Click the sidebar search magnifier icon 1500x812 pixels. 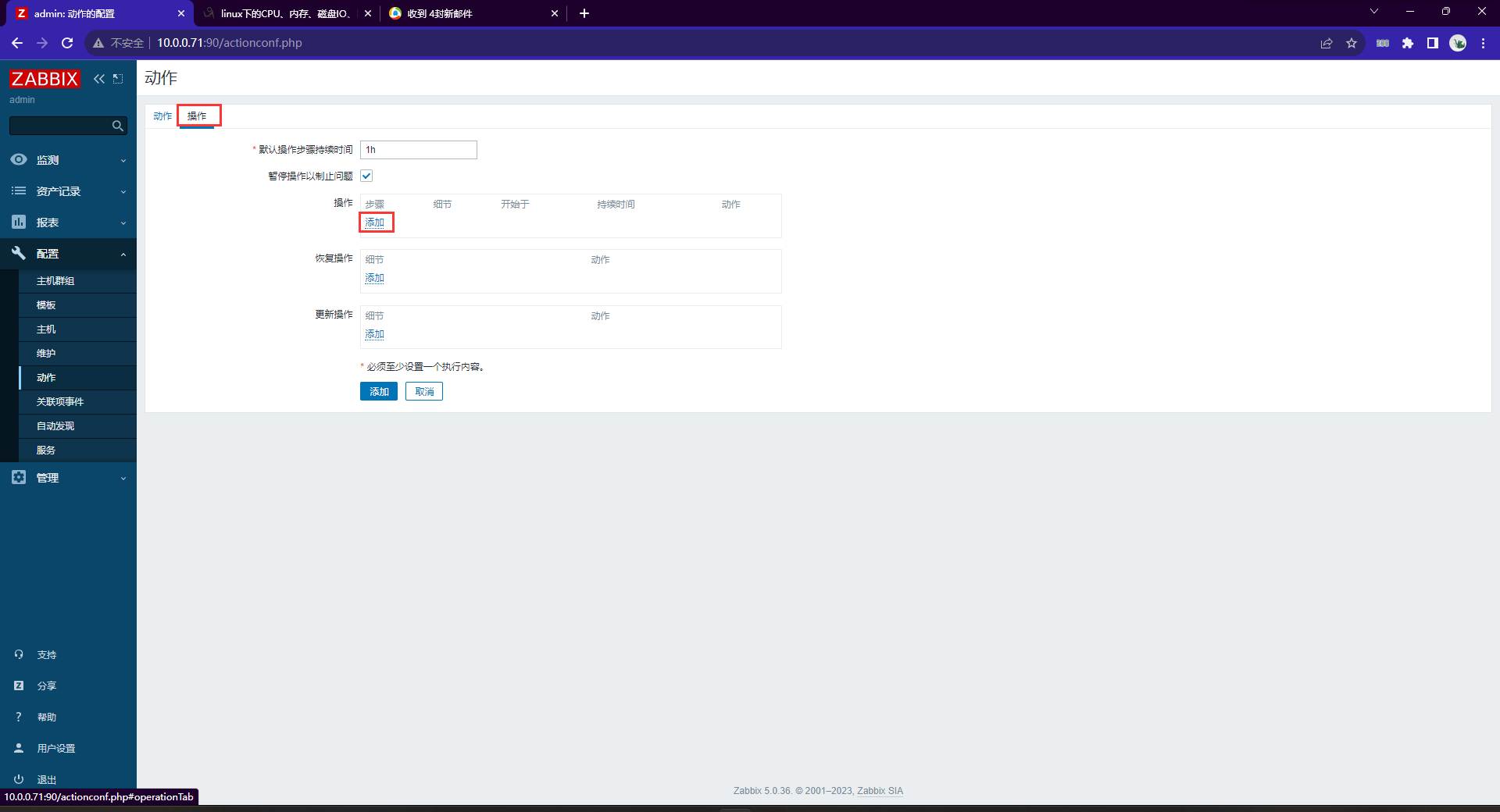click(x=118, y=126)
